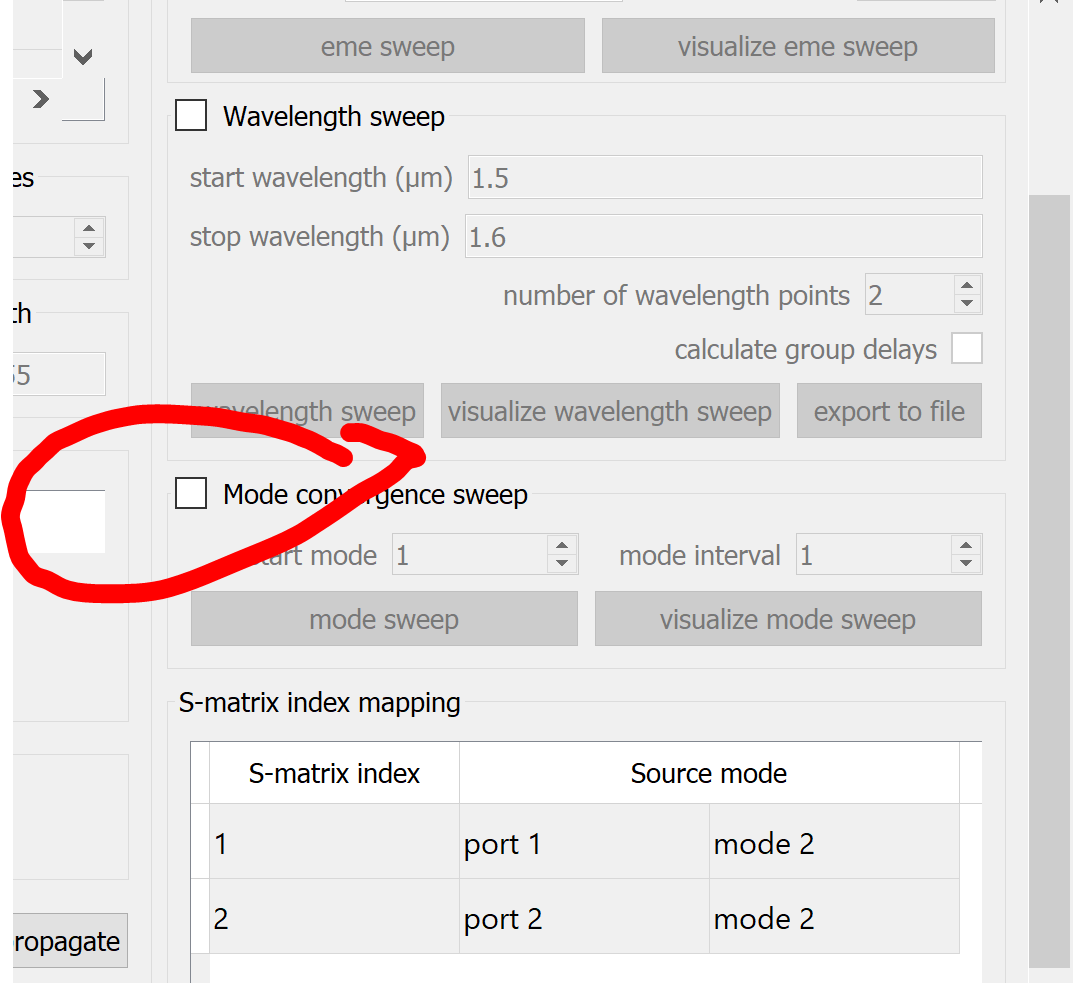The image size is (1073, 983).
Task: Decrease mode interval down arrow
Action: click(x=966, y=563)
